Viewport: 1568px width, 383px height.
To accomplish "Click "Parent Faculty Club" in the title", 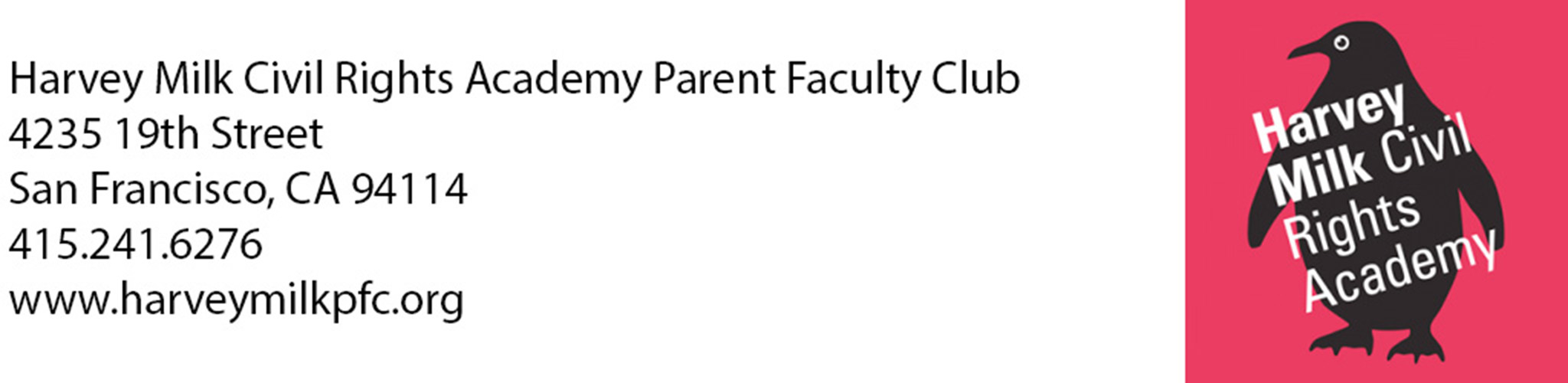I will point(836,79).
